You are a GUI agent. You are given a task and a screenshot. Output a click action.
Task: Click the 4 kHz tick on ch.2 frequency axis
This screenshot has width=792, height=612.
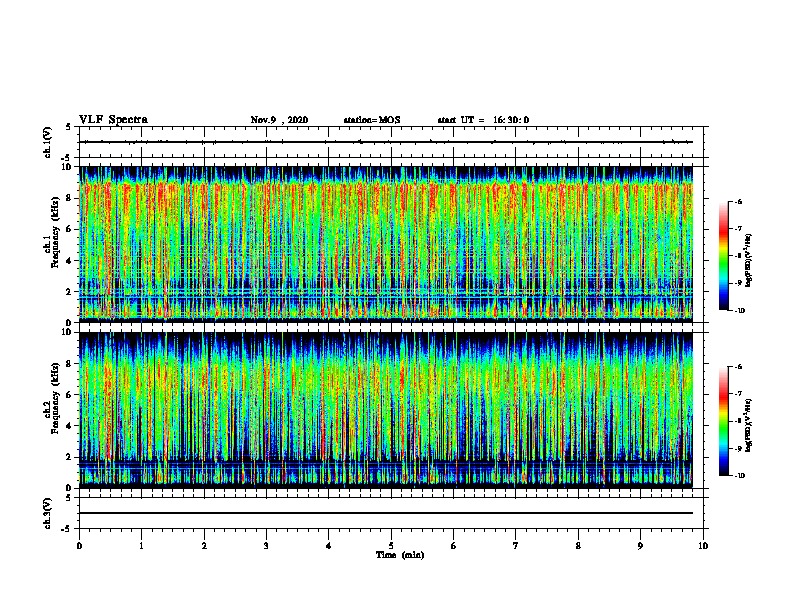click(x=69, y=426)
